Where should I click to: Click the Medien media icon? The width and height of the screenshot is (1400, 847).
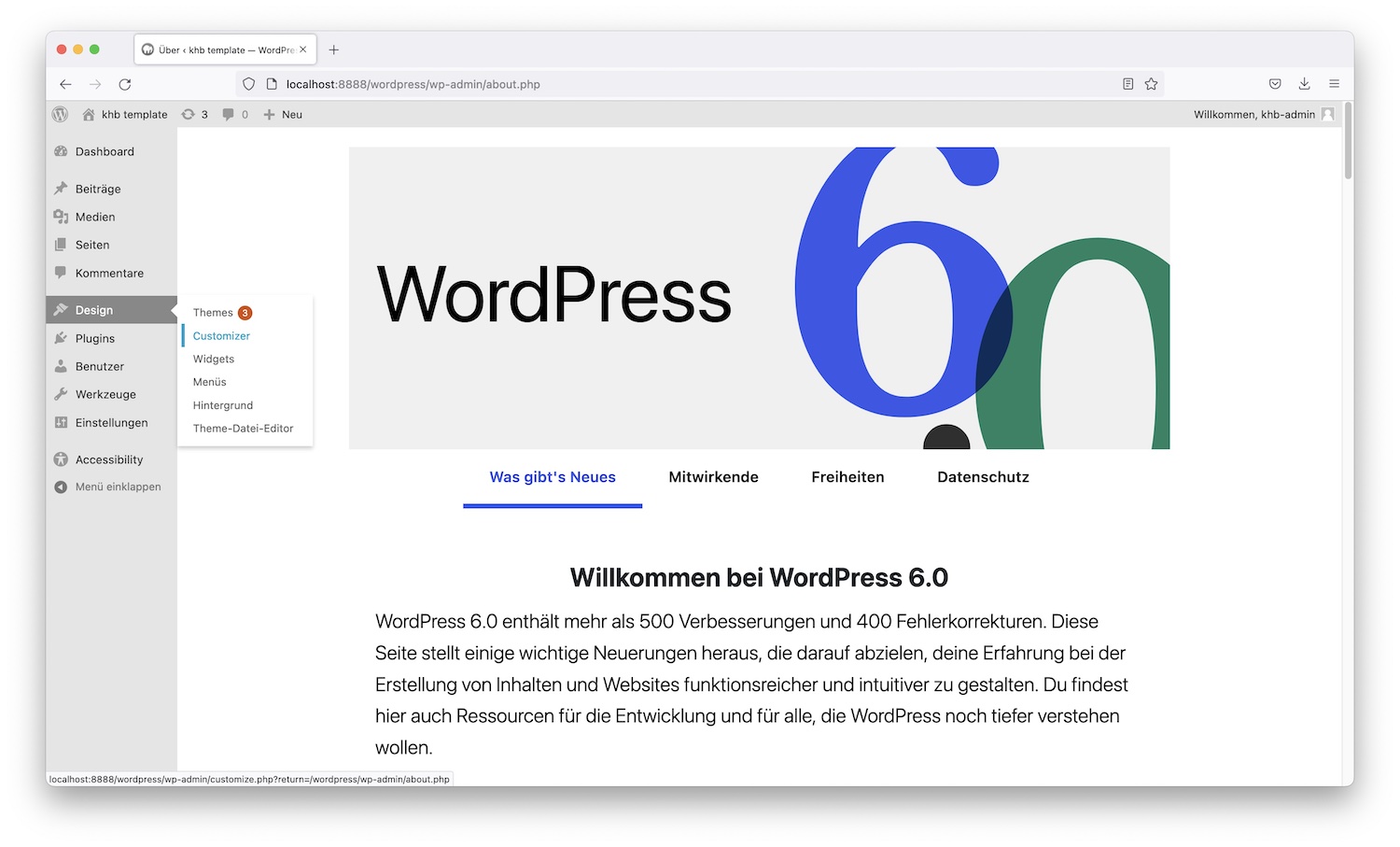(x=61, y=217)
